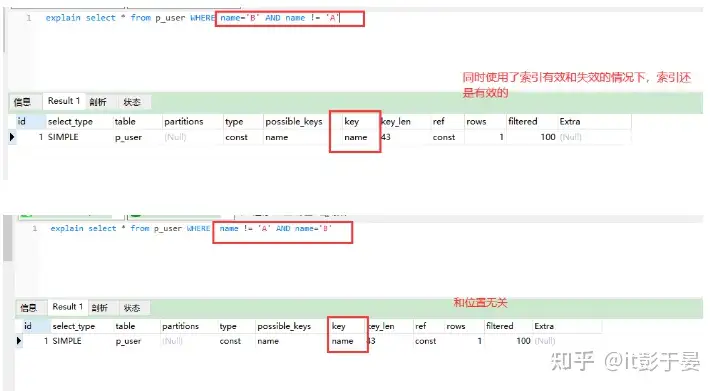718x391 pixels.
Task: Click the ref column header in upper grid
Action: click(447, 121)
